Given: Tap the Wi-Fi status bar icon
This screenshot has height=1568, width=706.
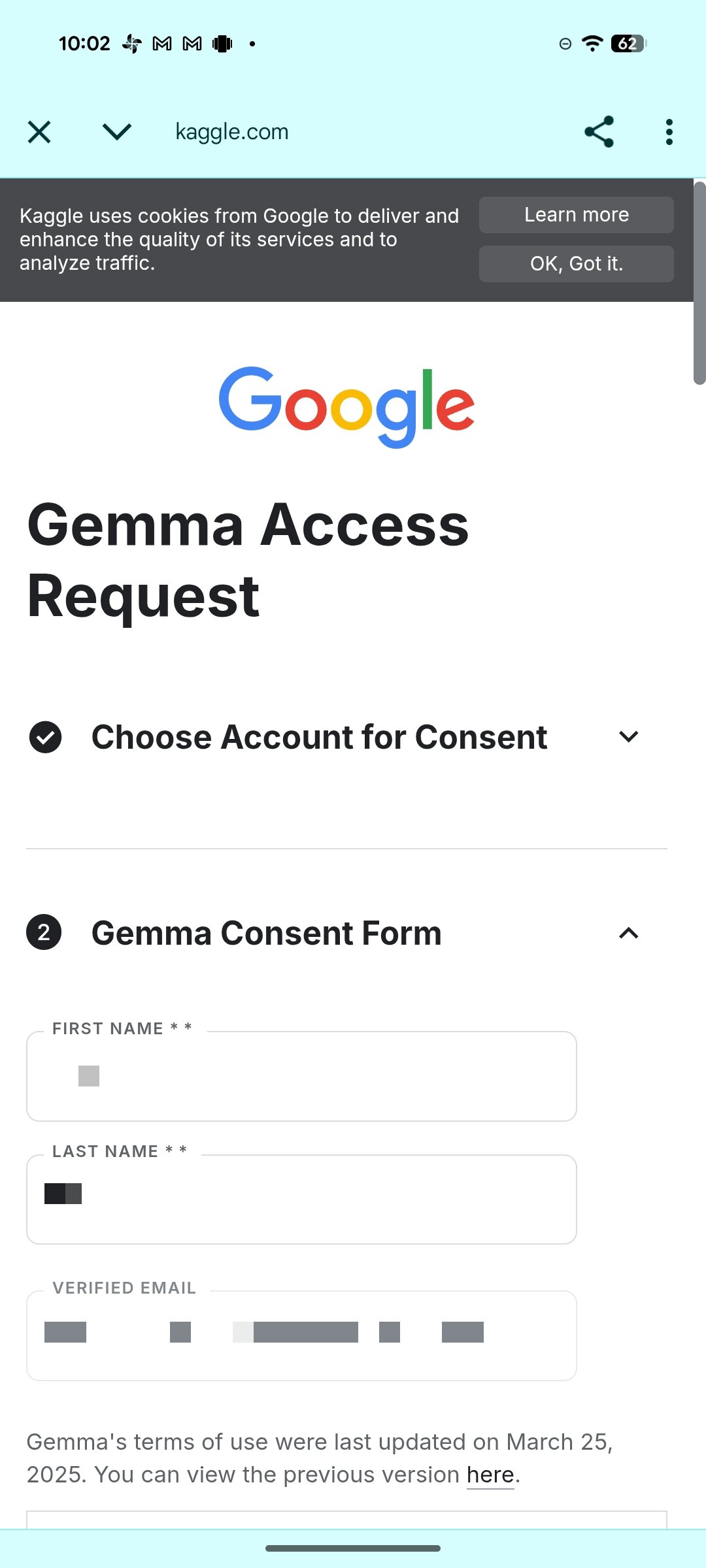Looking at the screenshot, I should coord(592,44).
